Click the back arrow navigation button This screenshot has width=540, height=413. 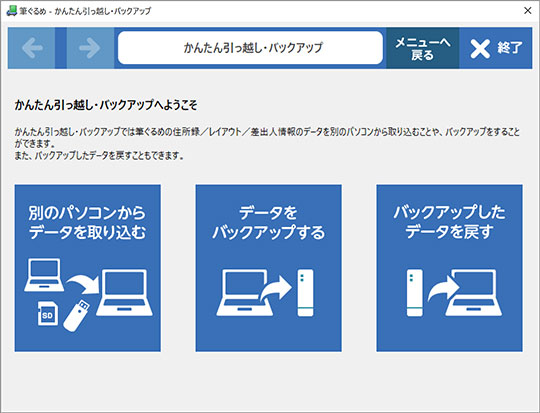point(31,48)
